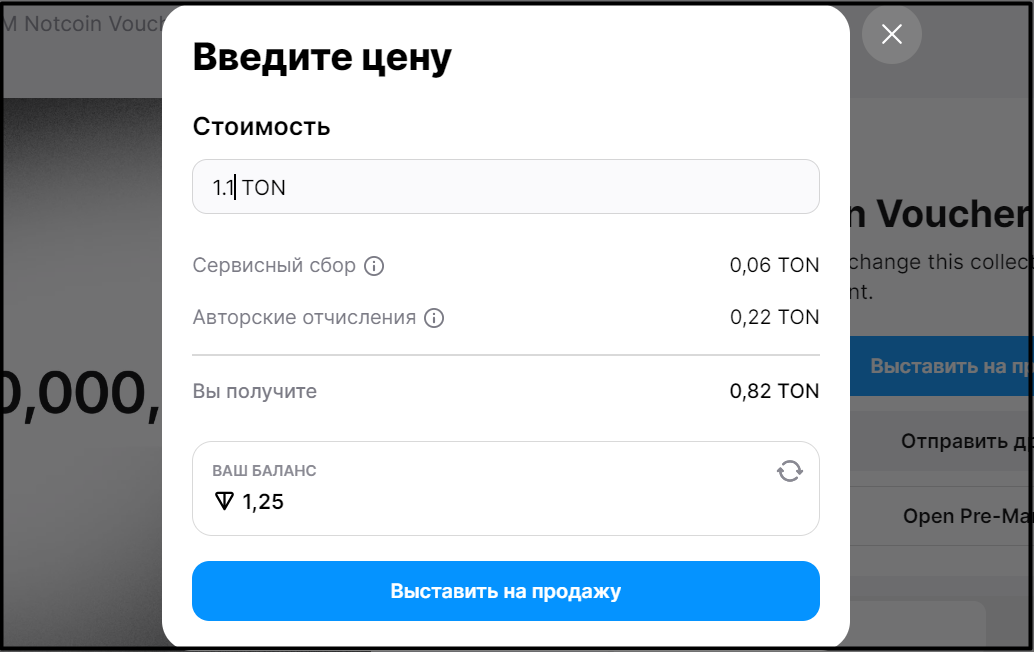The height and width of the screenshot is (652, 1034).
Task: Click the 0,06 TON service fee value
Action: (x=775, y=265)
